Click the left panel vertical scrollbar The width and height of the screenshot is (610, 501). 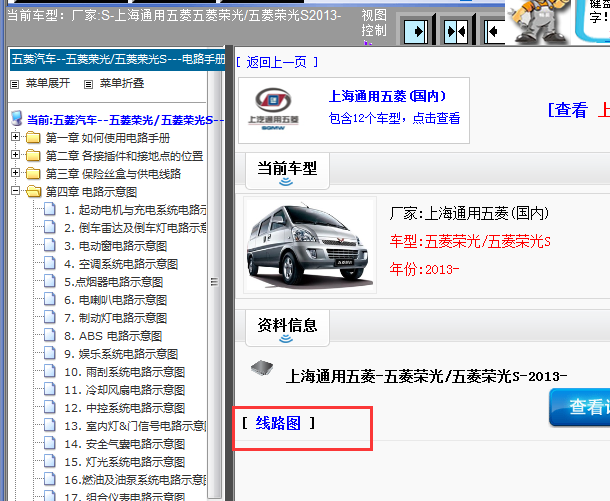[x=214, y=284]
